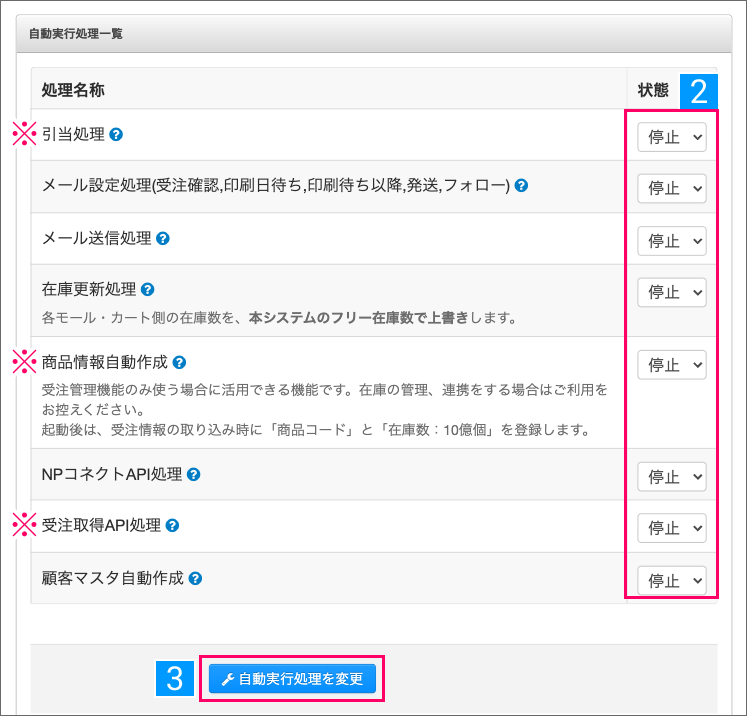Click help icon next to 引当処理
The width and height of the screenshot is (747, 716).
pyautogui.click(x=116, y=135)
